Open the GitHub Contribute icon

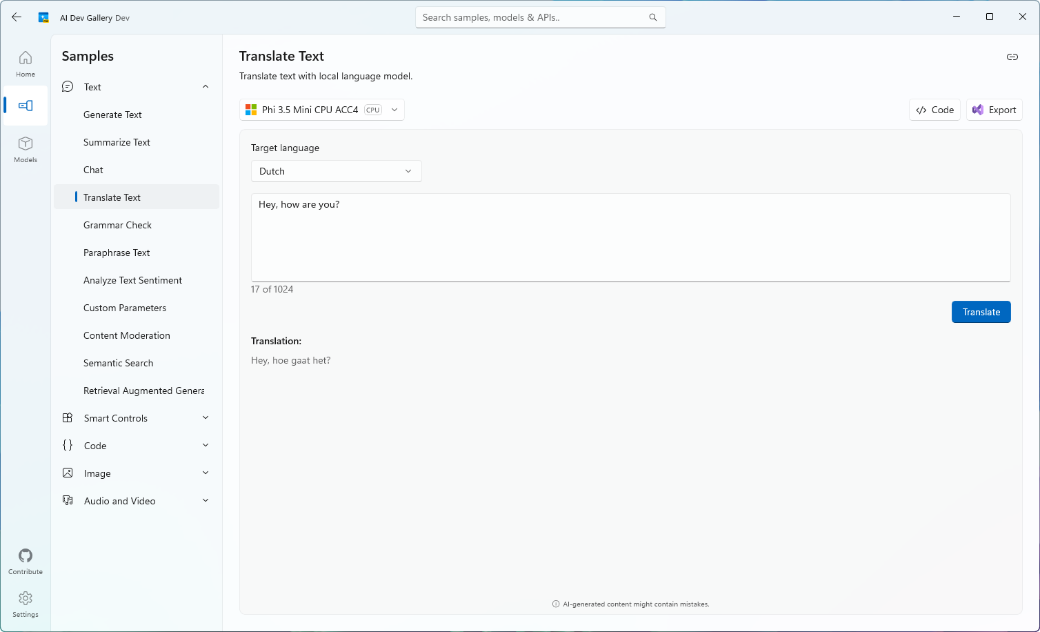tap(25, 555)
